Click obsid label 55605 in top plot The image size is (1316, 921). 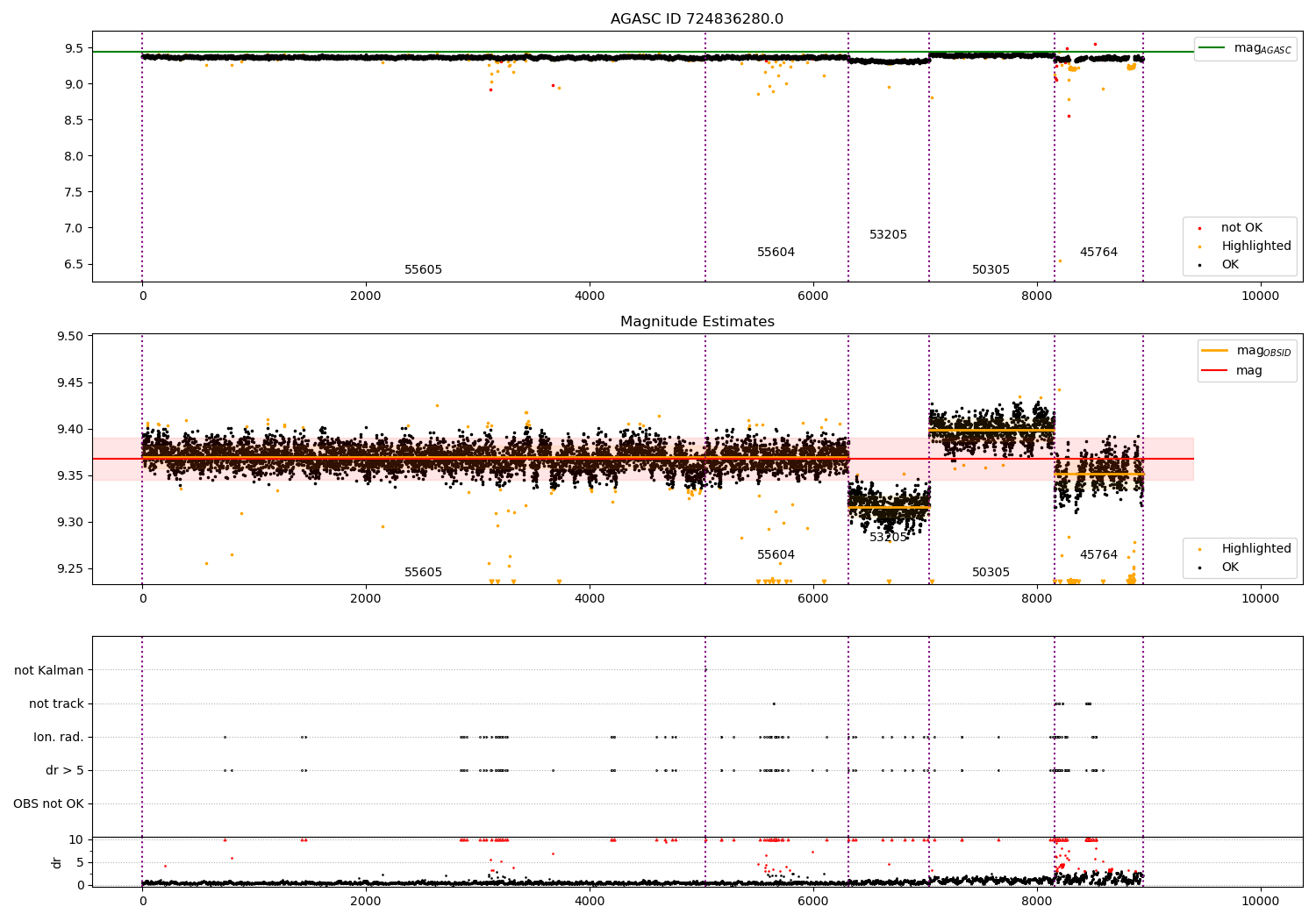point(423,270)
